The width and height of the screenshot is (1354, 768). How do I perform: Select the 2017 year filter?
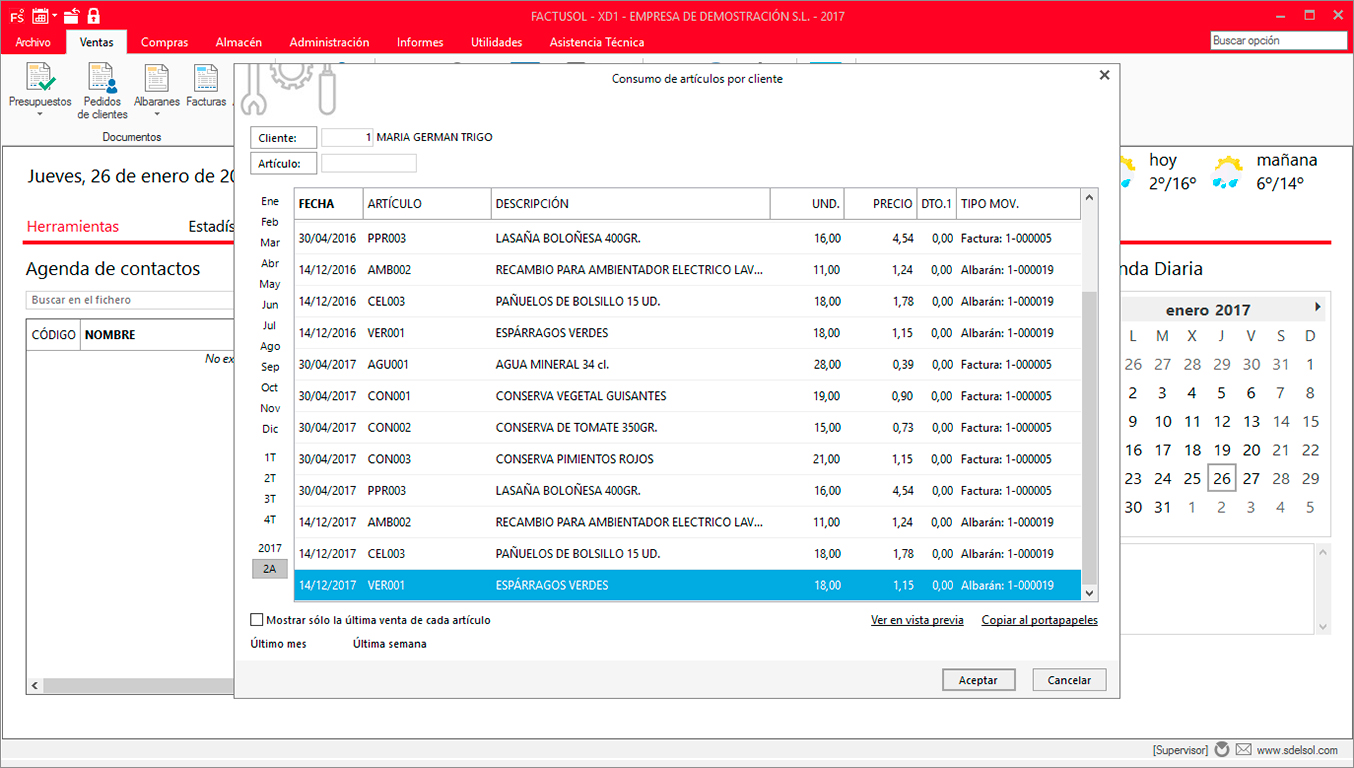[270, 548]
